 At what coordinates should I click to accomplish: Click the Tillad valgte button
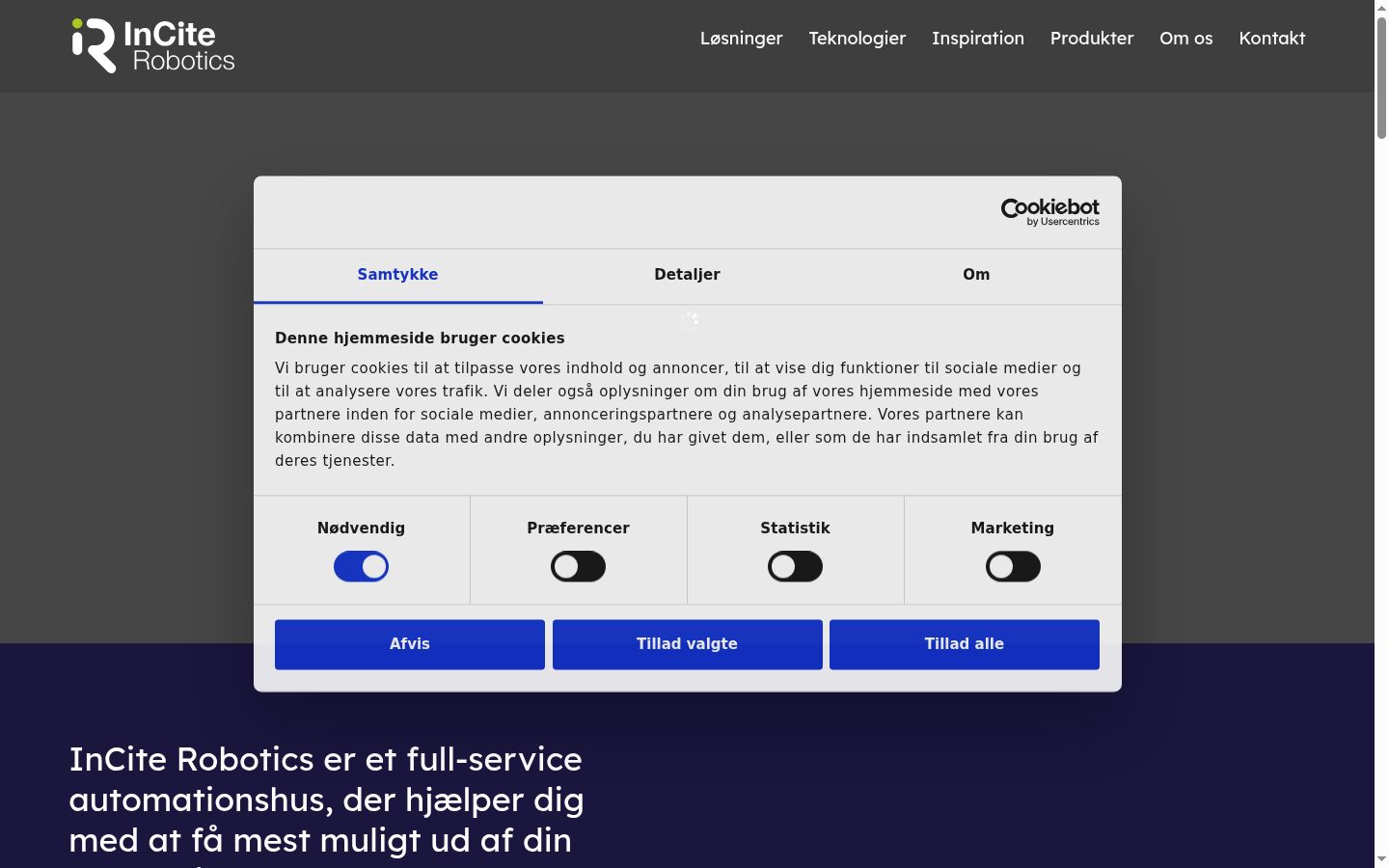tap(687, 644)
